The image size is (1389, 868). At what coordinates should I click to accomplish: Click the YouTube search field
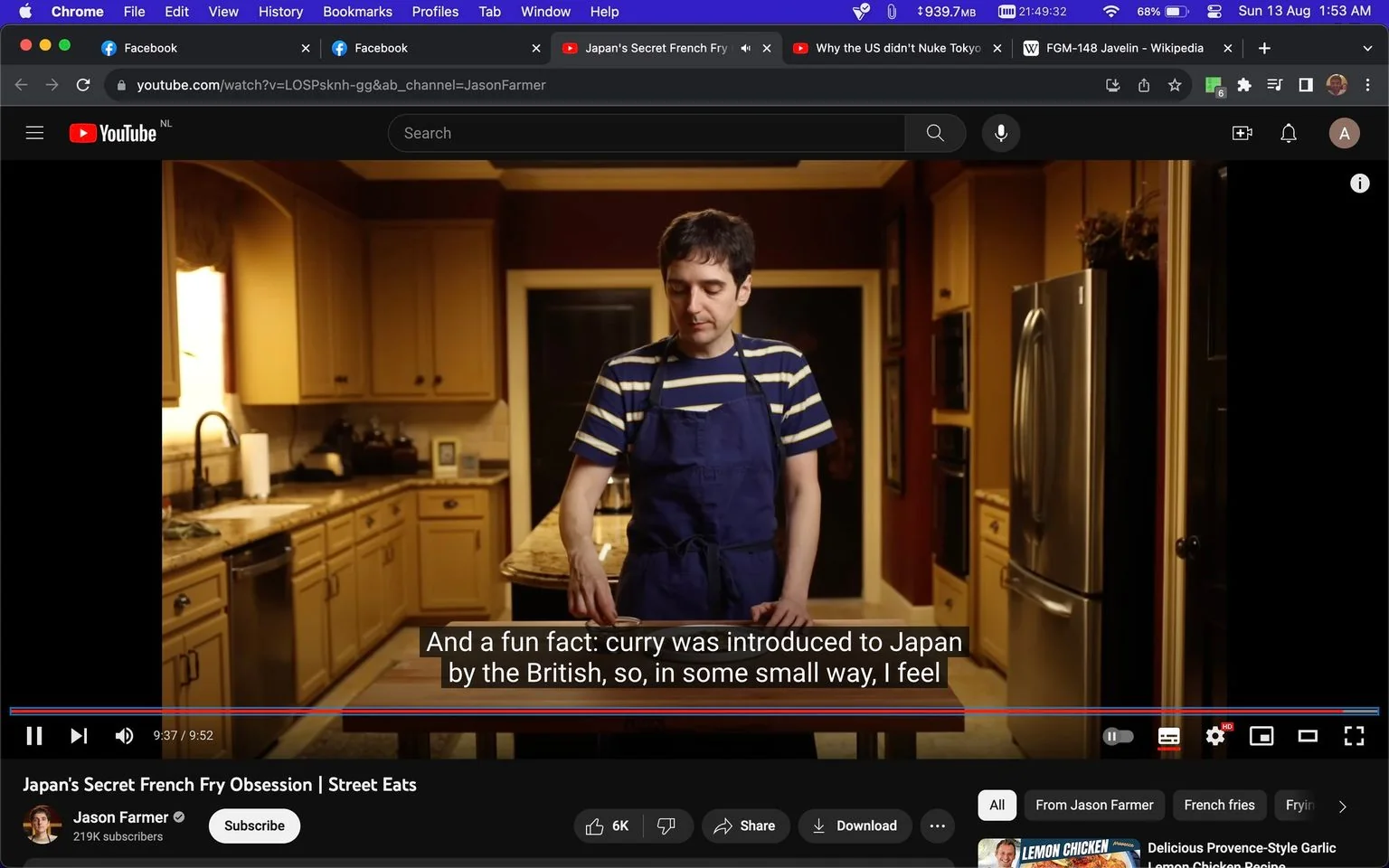(x=647, y=133)
